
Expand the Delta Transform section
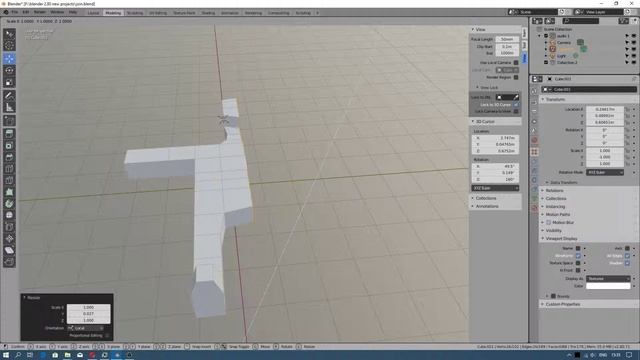pyautogui.click(x=563, y=182)
